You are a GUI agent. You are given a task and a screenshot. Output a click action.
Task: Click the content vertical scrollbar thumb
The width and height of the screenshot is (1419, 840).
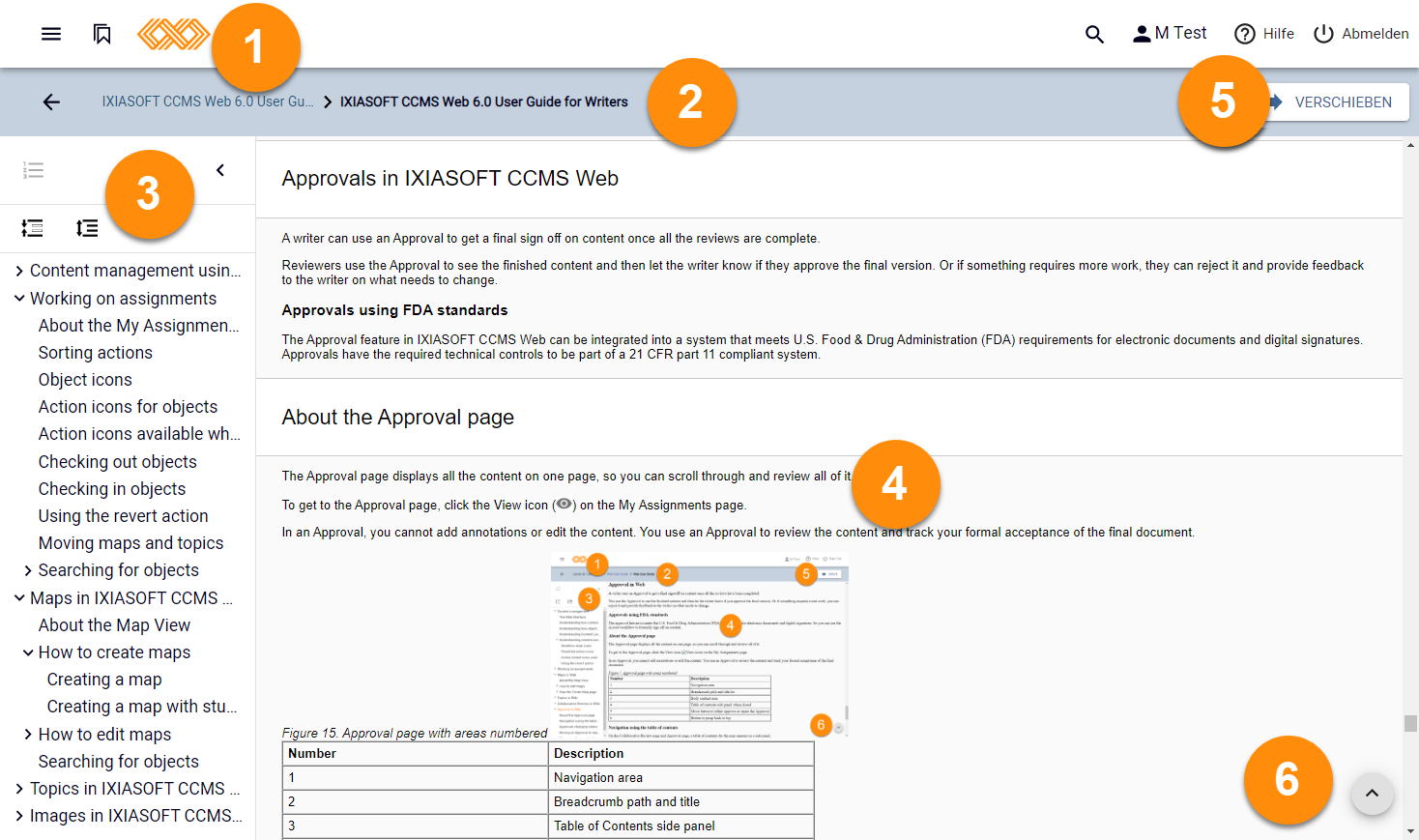[x=1411, y=723]
